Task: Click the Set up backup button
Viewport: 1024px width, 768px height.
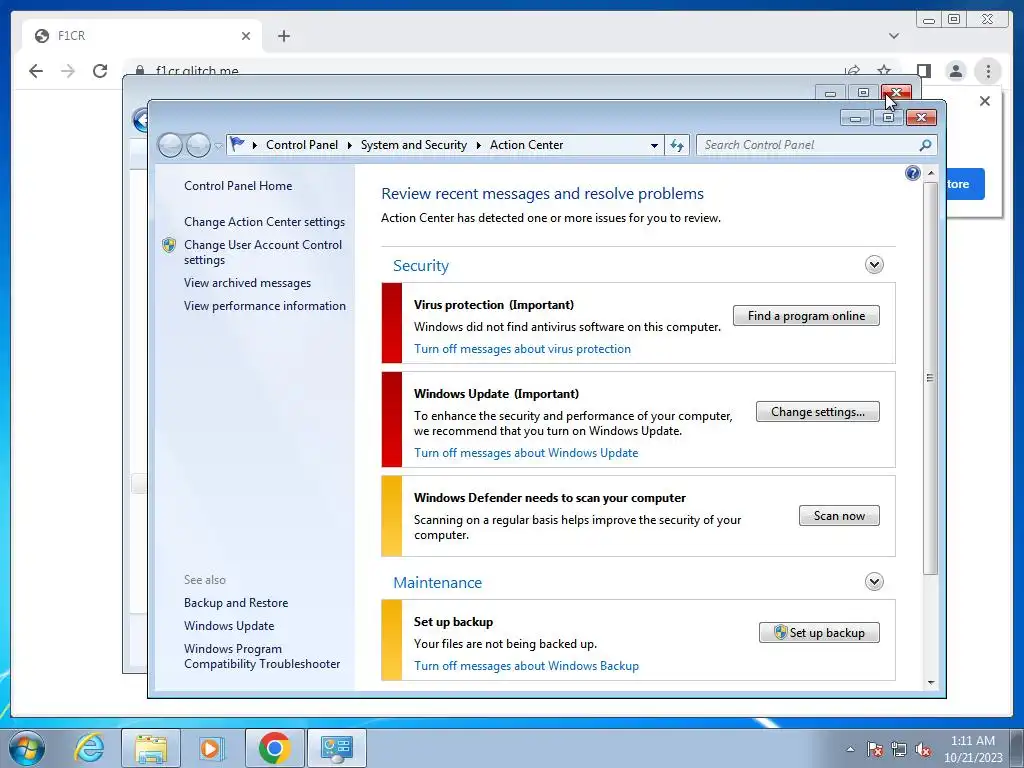Action: [819, 632]
